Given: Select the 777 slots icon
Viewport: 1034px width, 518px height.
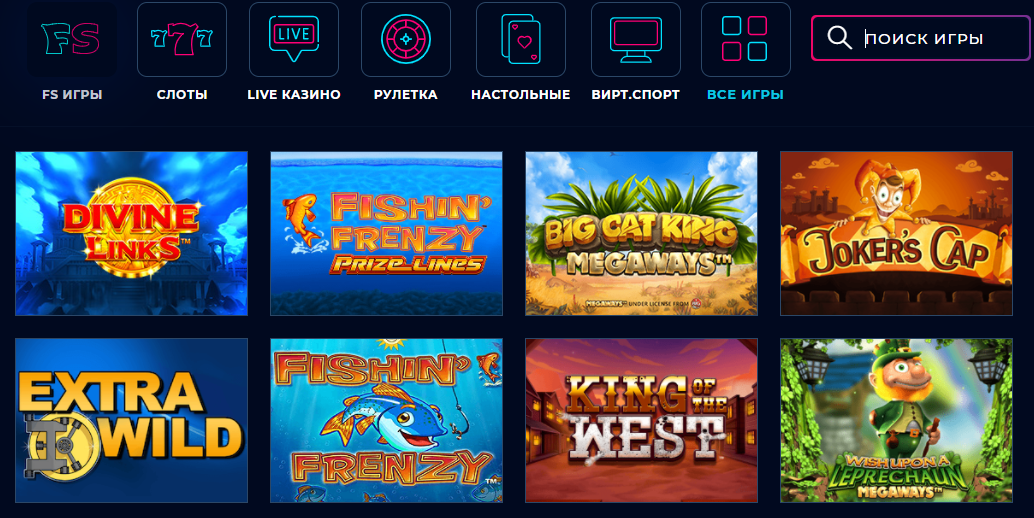Looking at the screenshot, I should tap(182, 40).
